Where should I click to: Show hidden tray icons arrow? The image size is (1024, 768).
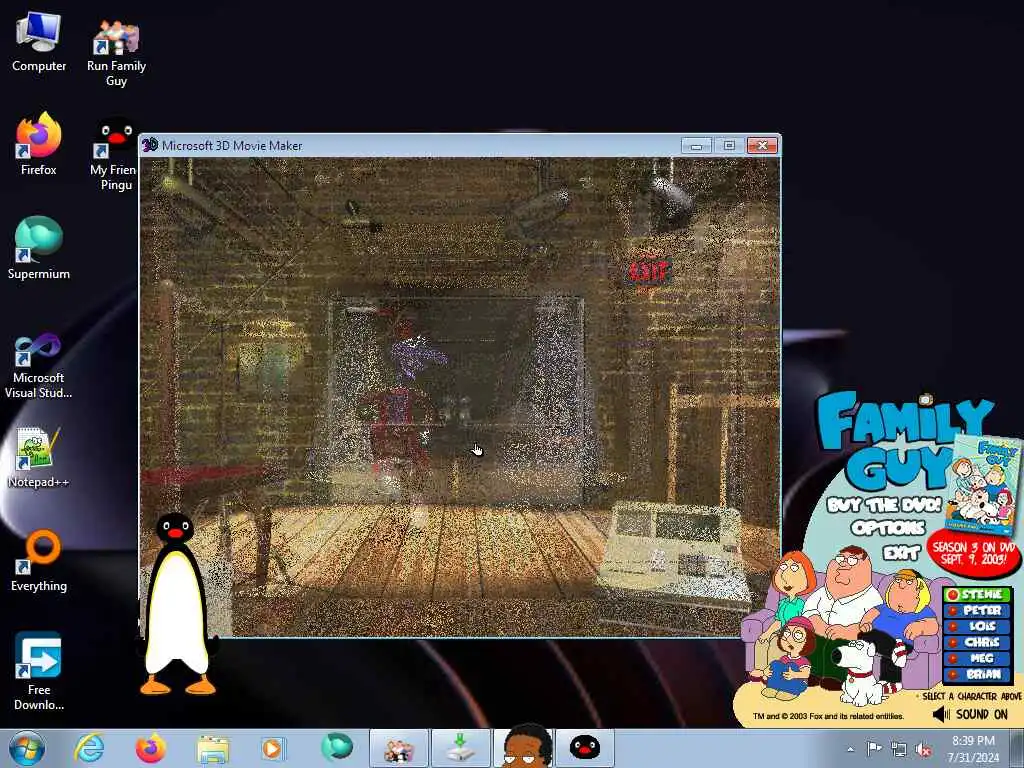coord(850,749)
